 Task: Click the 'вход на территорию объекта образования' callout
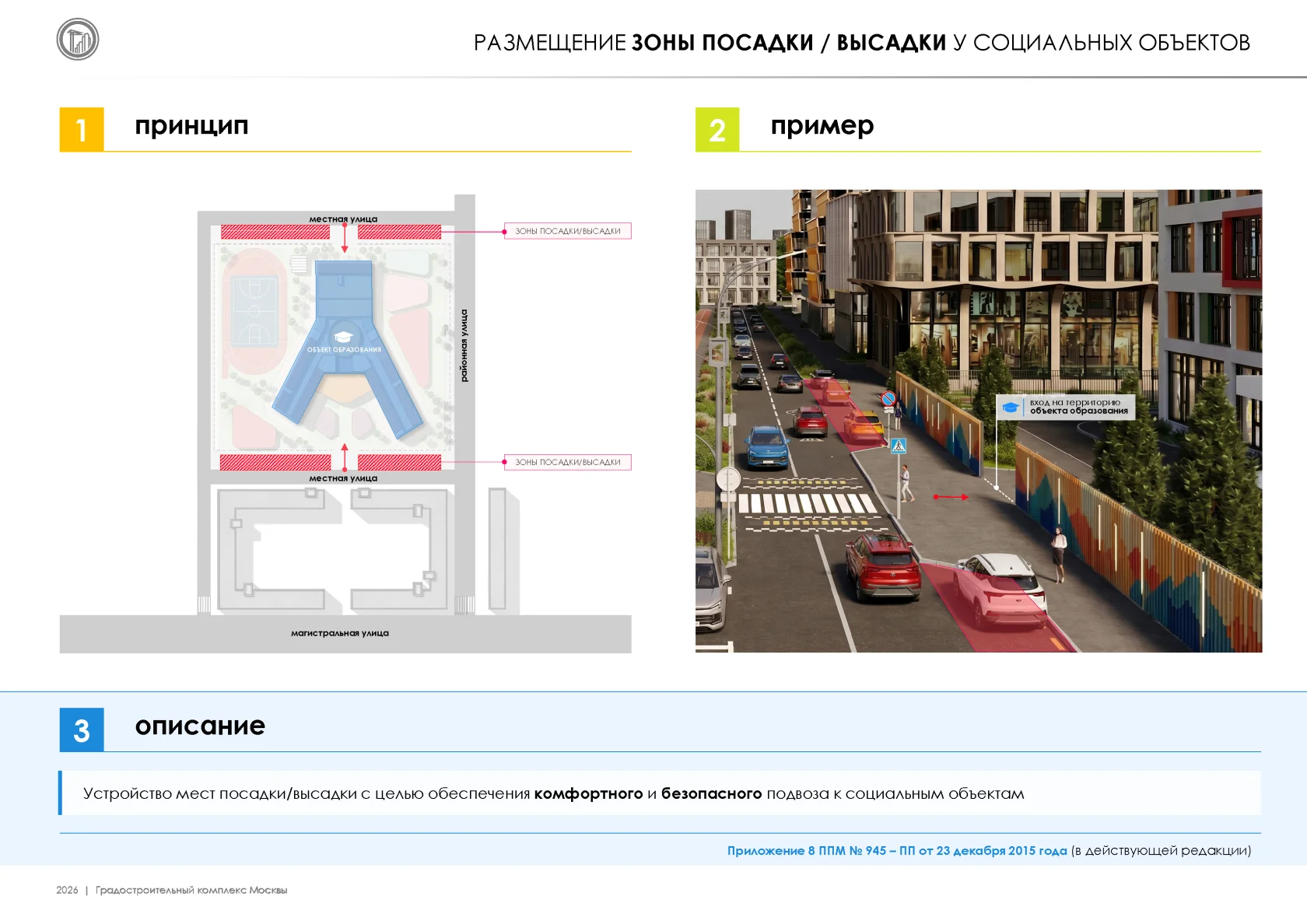1066,407
